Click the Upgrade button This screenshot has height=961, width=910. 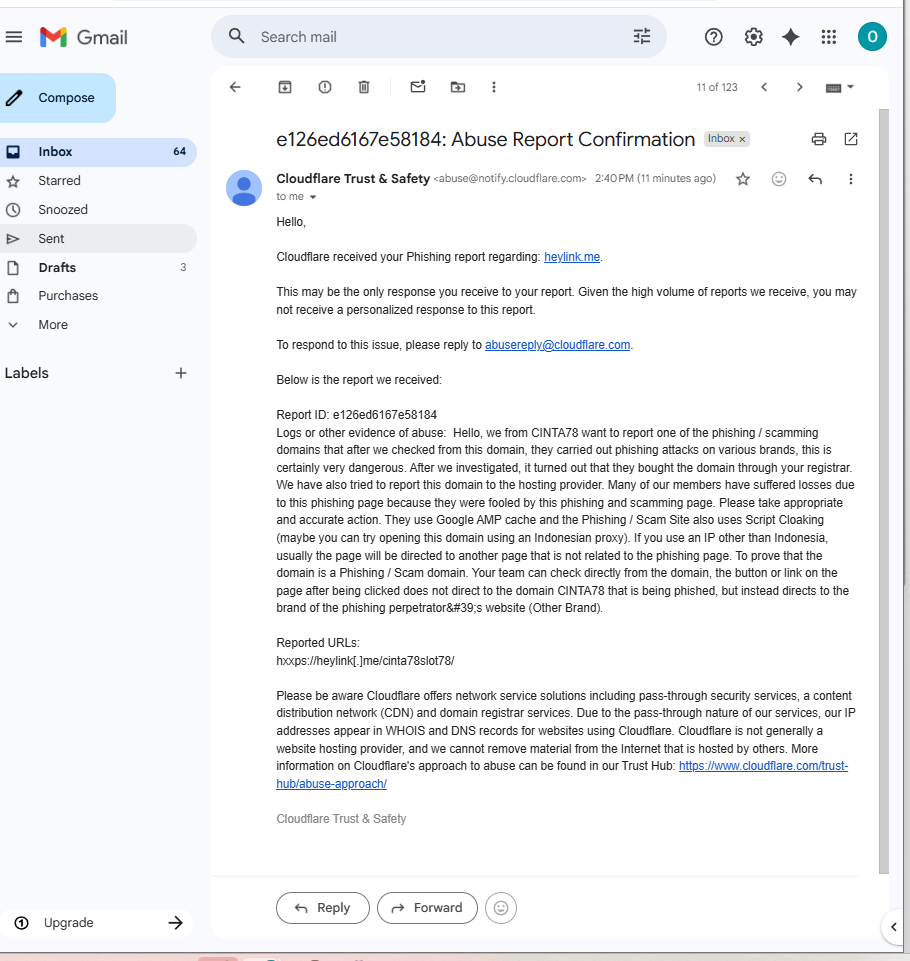point(98,923)
